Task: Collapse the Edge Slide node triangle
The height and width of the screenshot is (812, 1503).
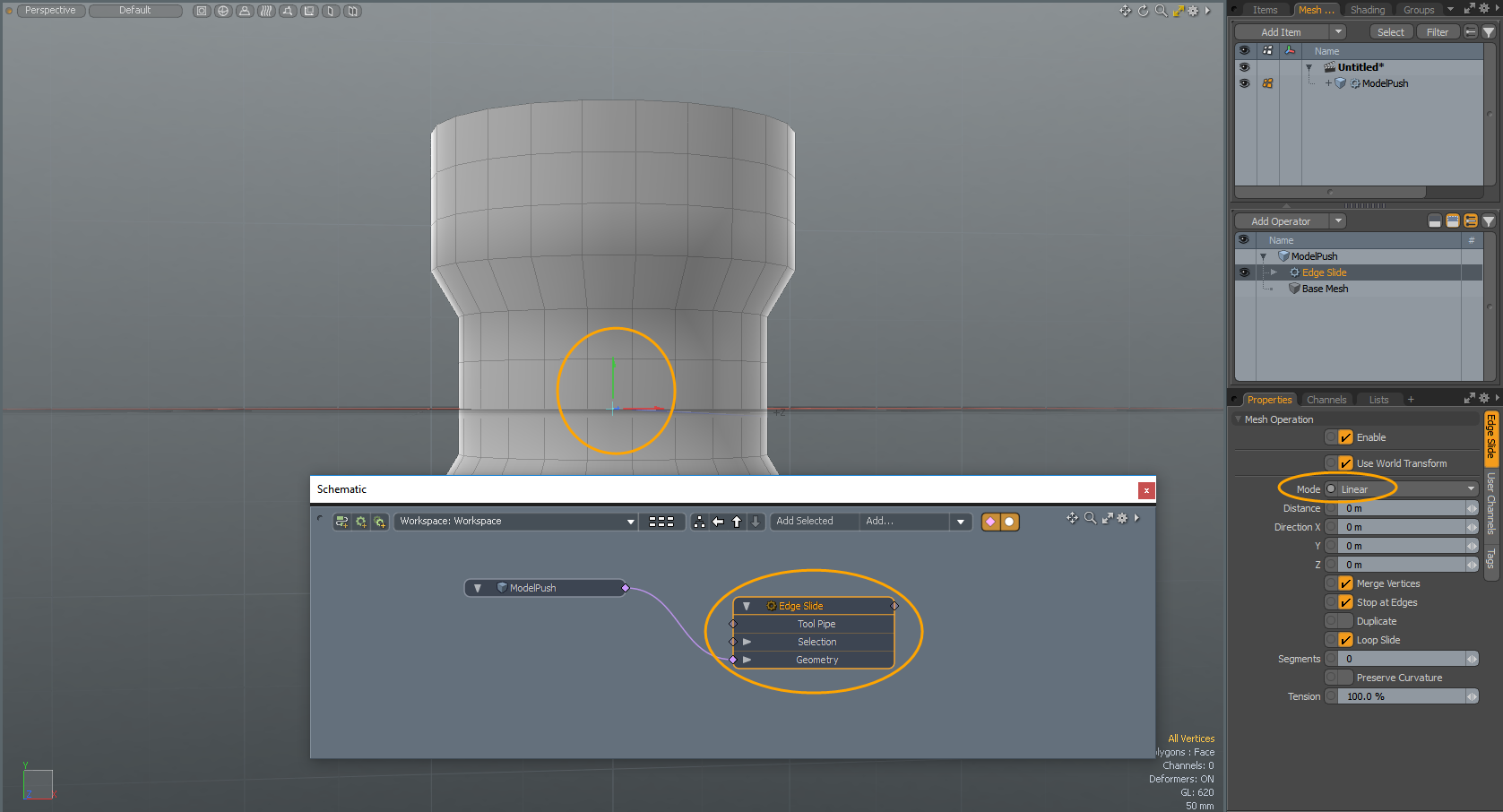Action: pos(747,606)
